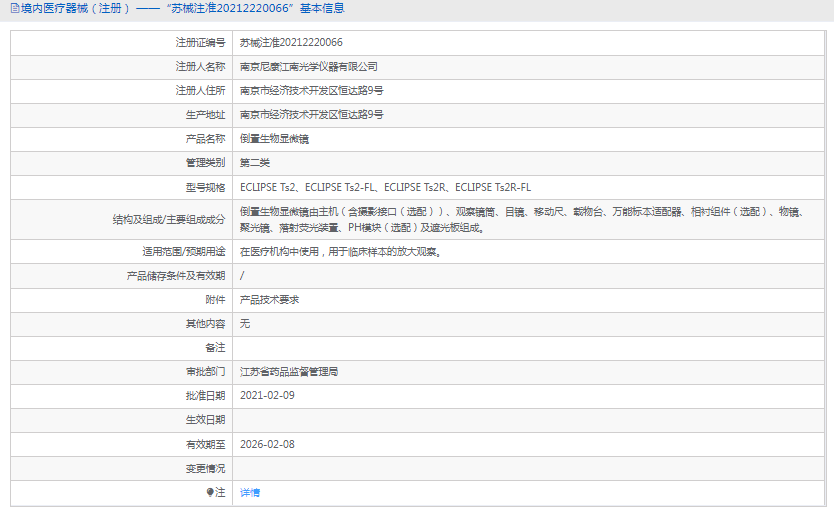This screenshot has width=834, height=508.
Task: Select the 产品技术要求 attachment text
Action: (x=269, y=300)
